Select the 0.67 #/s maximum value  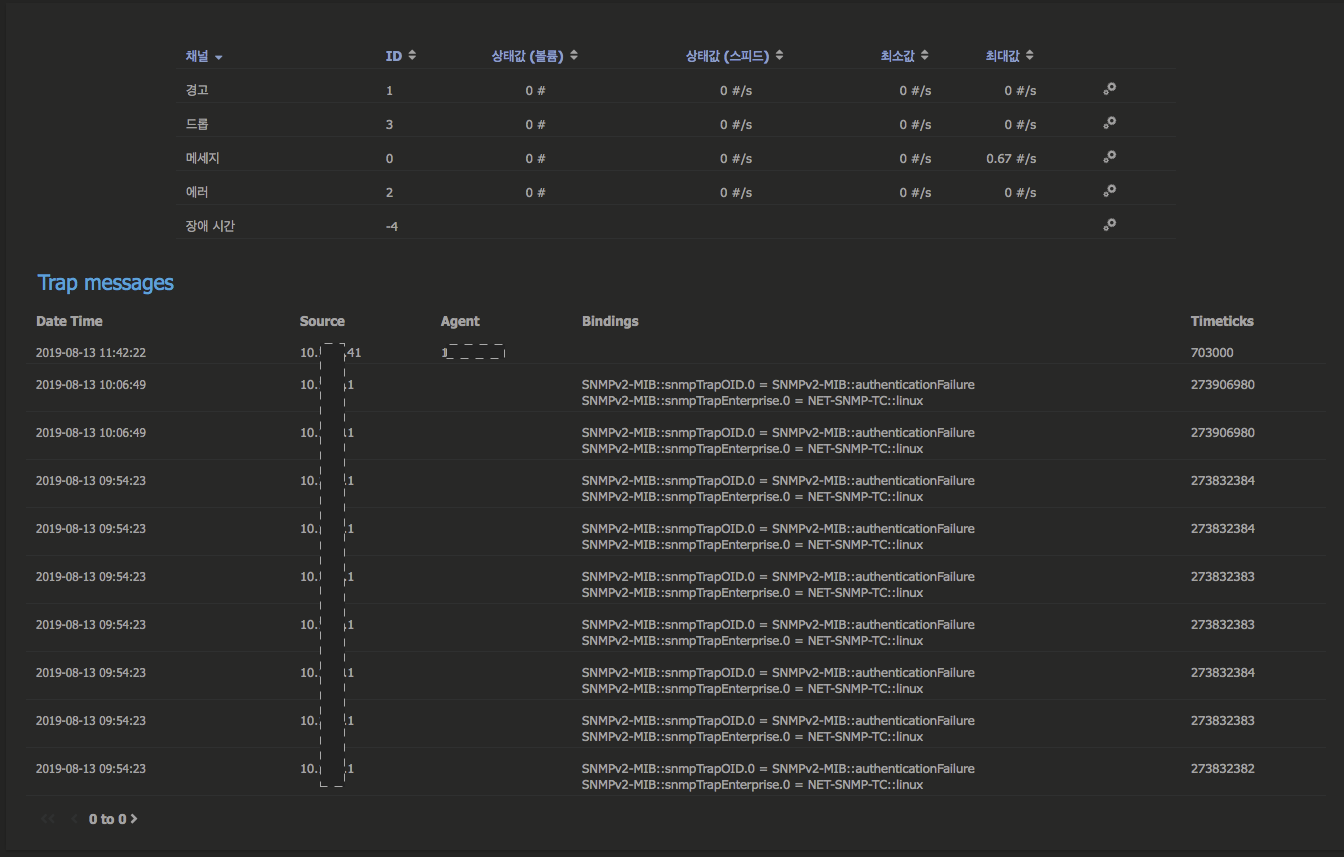pos(1011,158)
